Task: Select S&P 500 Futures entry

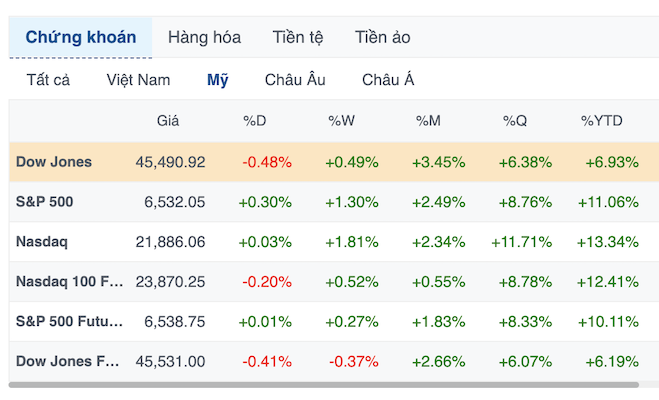Action: 69,322
